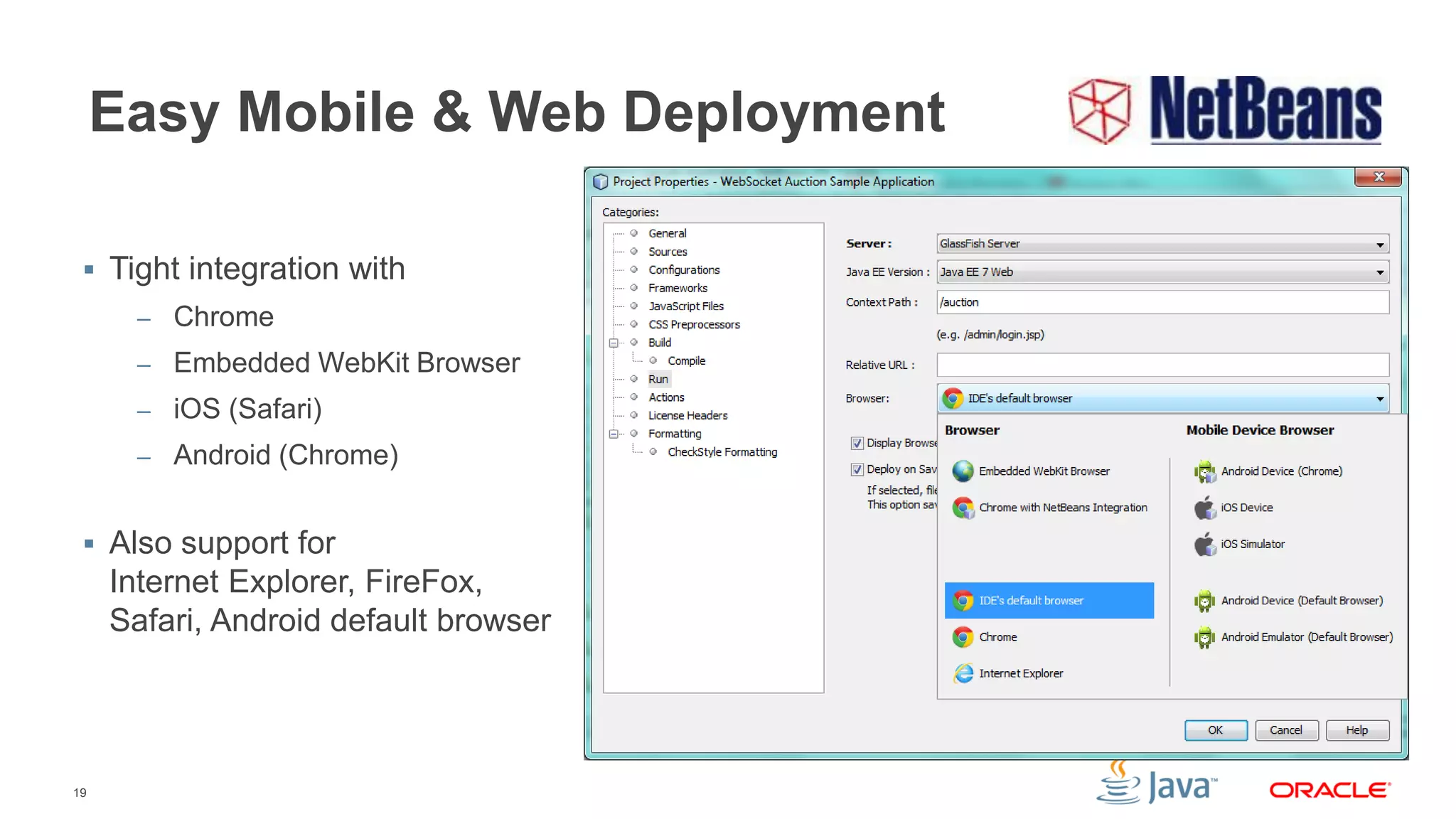The height and width of the screenshot is (819, 1456).
Task: Toggle the Display Browser checkbox
Action: [x=857, y=443]
